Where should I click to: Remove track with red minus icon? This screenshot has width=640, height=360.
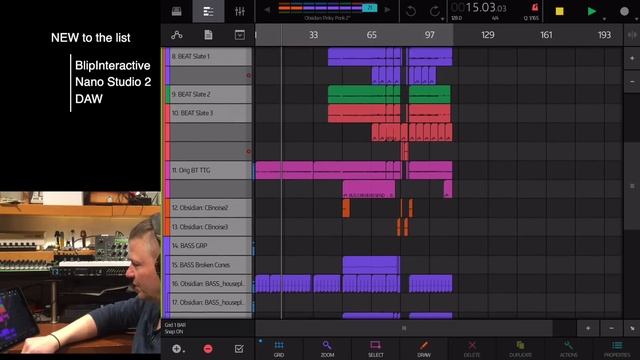[x=208, y=349]
